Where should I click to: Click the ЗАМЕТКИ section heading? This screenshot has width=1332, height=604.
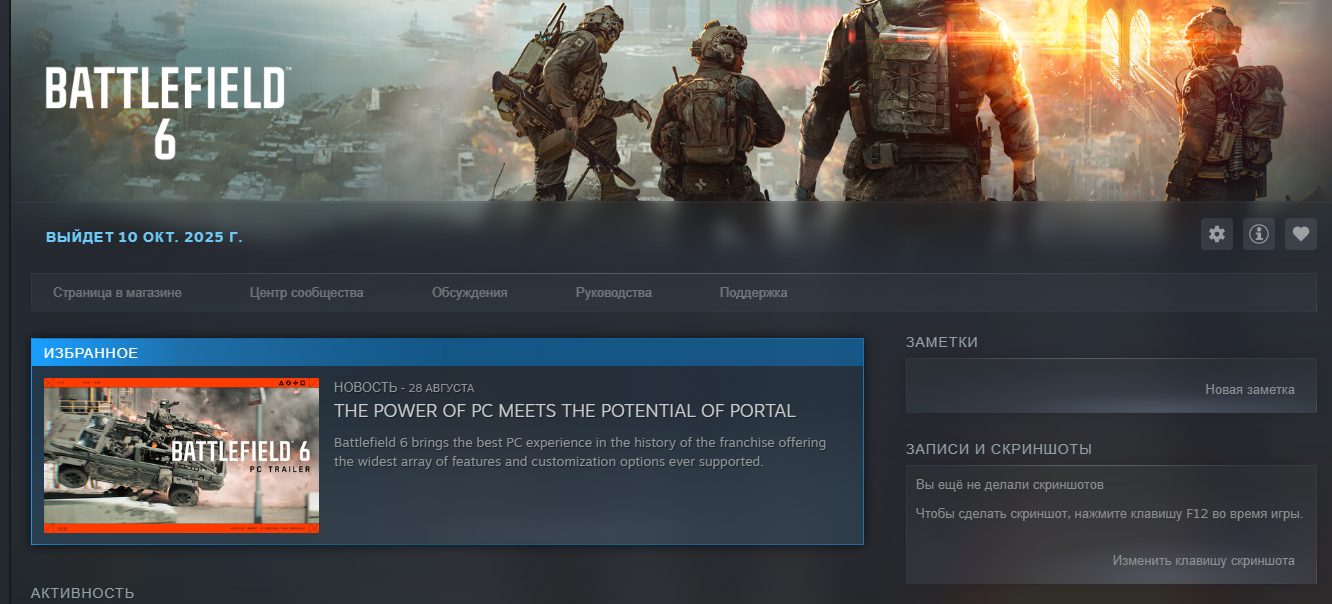coord(942,342)
